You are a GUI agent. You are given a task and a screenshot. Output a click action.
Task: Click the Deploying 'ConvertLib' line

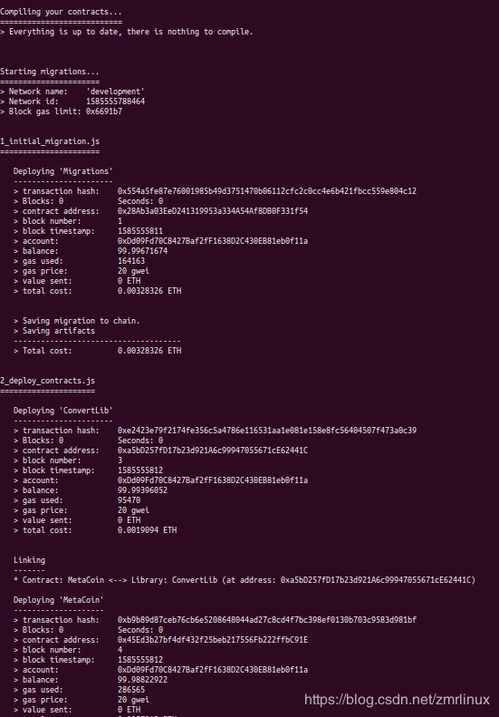point(63,410)
